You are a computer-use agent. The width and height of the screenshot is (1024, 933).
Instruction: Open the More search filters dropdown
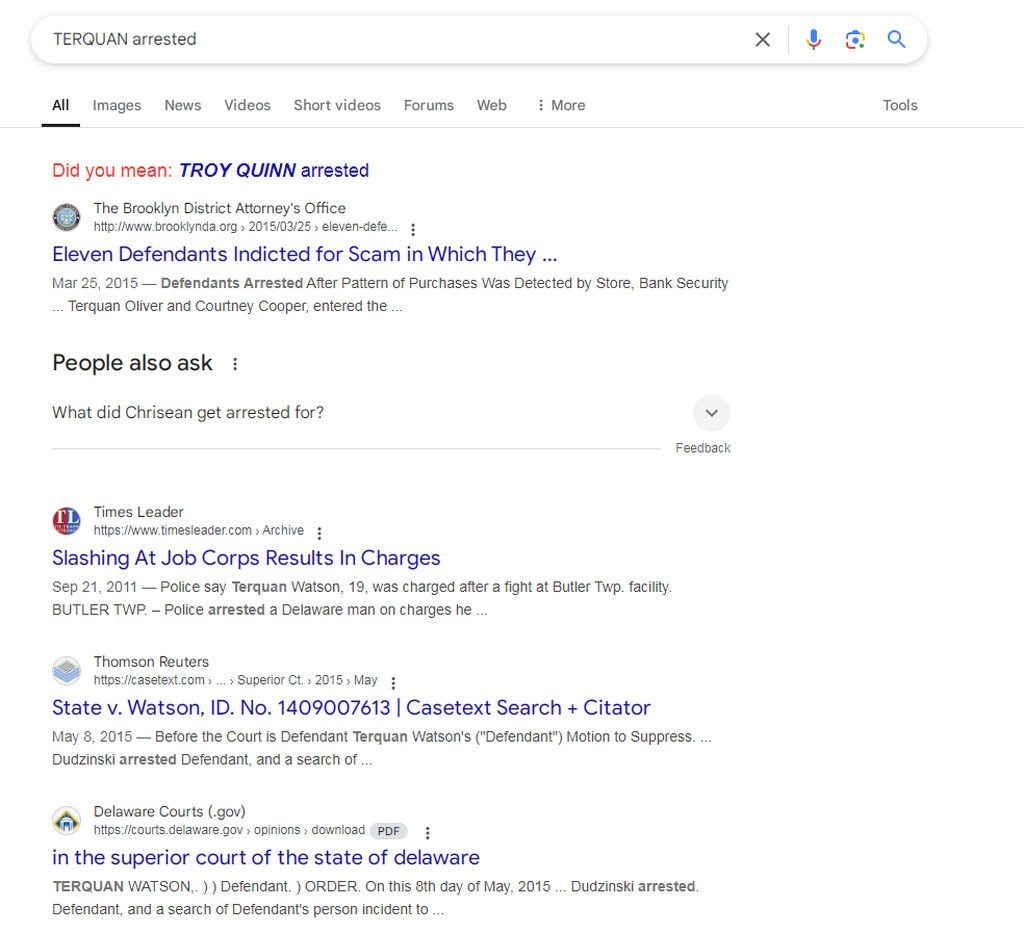click(x=561, y=105)
